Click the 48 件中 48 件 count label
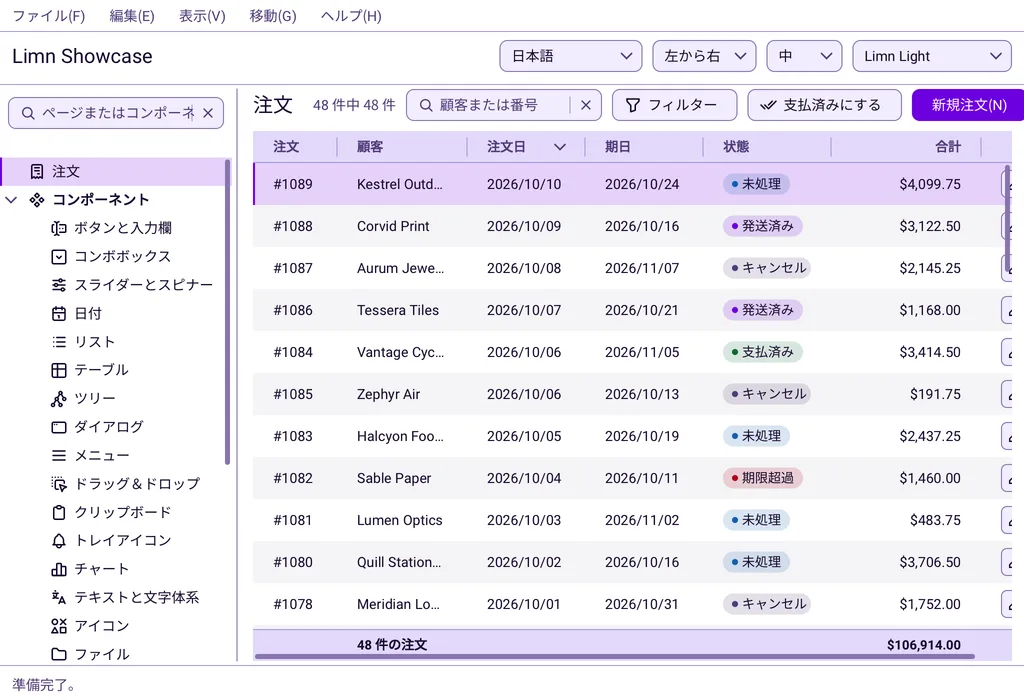The image size is (1024, 700). pos(354,105)
